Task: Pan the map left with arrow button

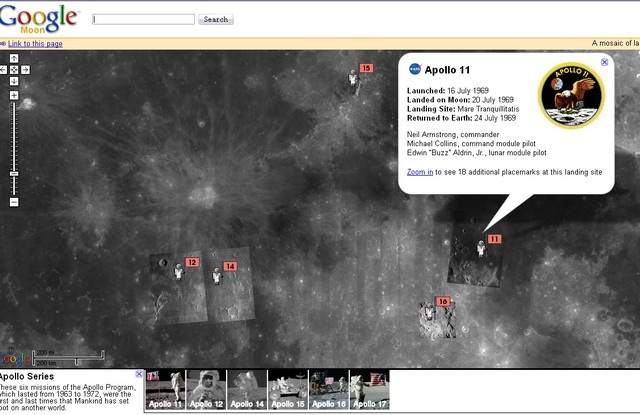Action: [x=3, y=70]
